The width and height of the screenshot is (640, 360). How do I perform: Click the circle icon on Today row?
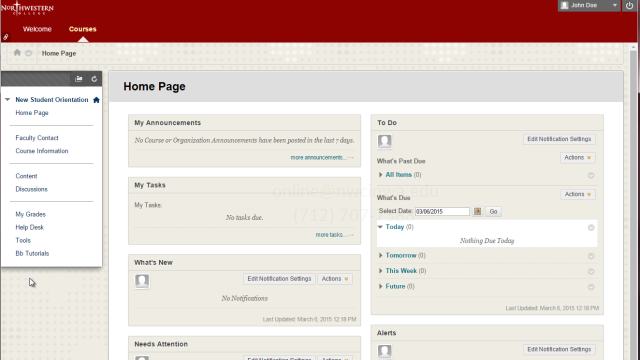[591, 228]
